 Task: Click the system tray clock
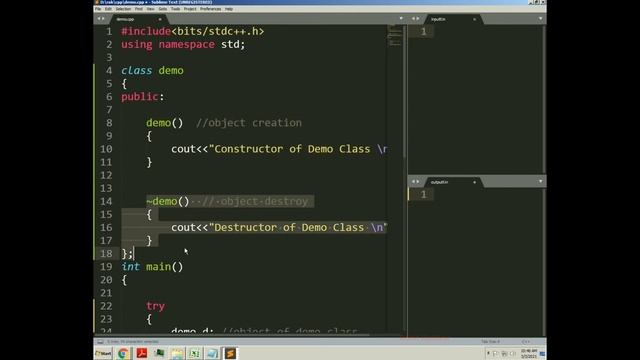[529, 353]
